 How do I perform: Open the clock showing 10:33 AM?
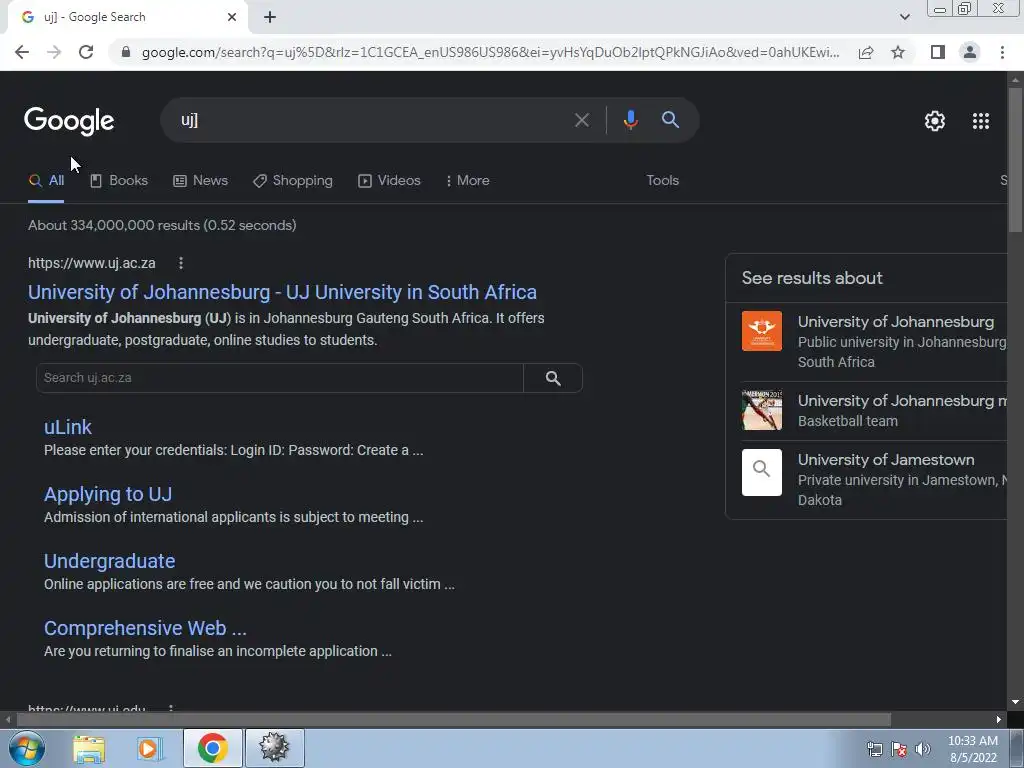972,749
